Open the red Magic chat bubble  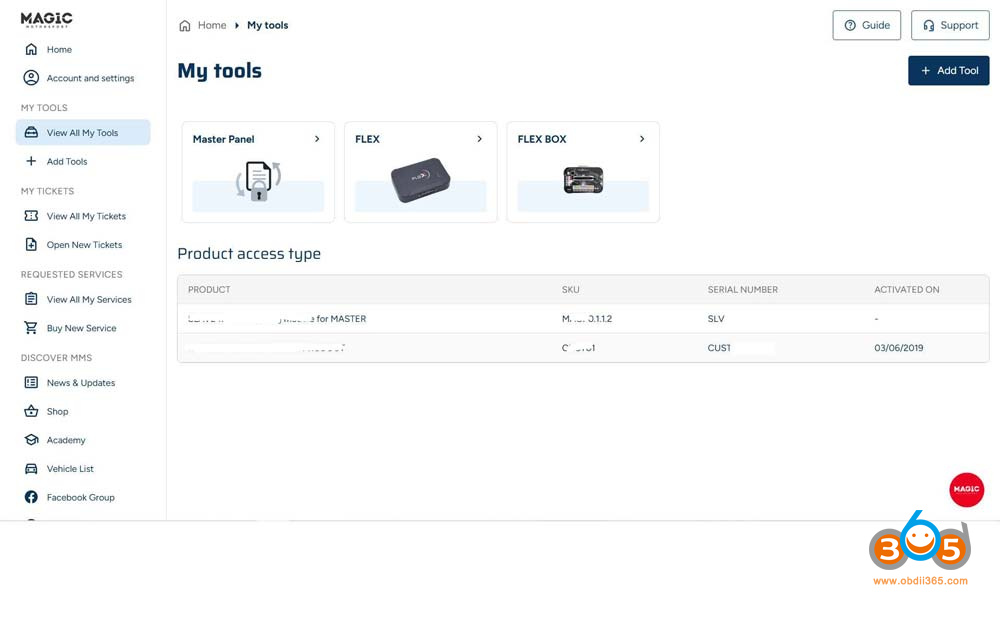tap(966, 490)
